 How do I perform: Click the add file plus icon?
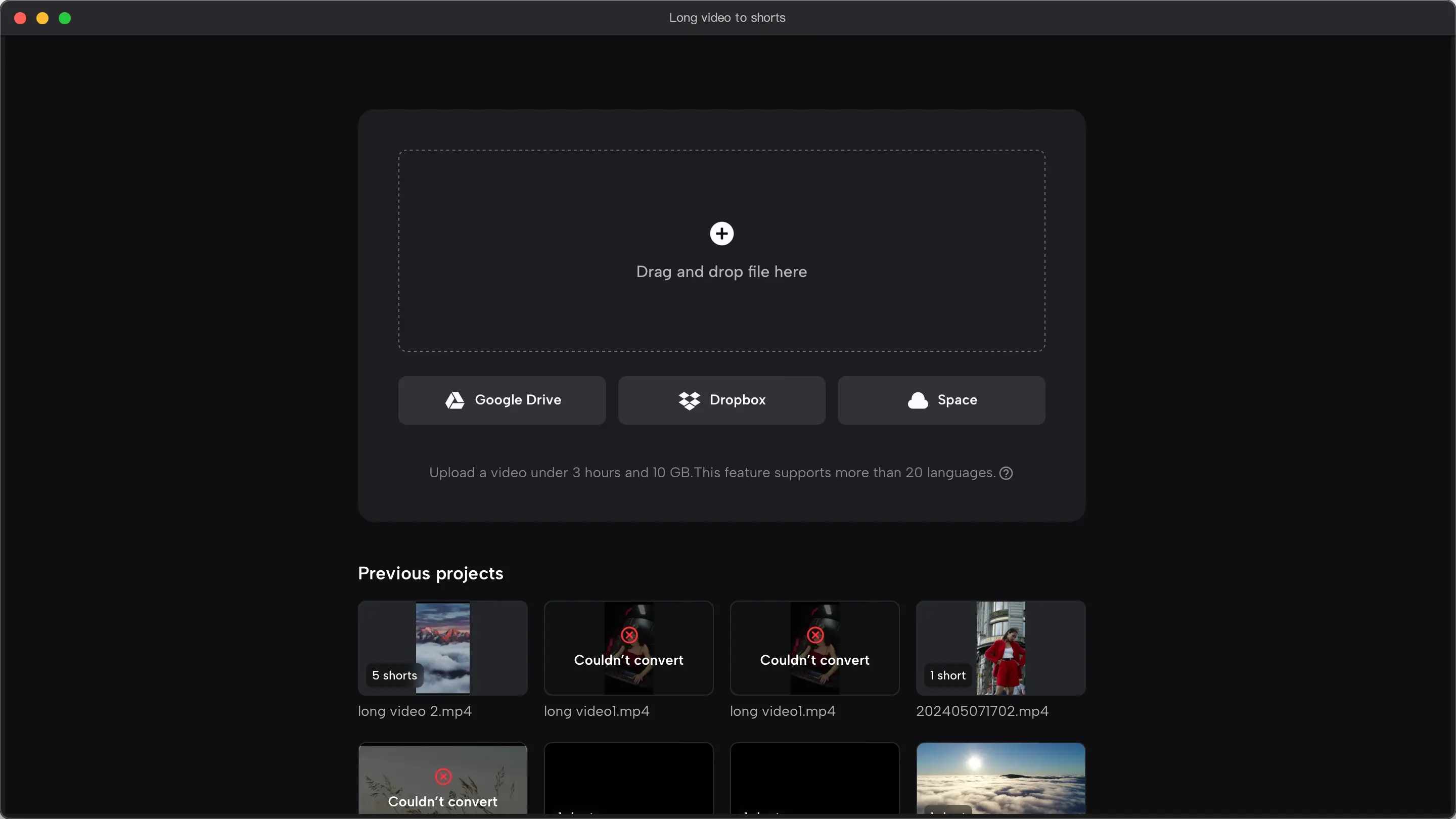(721, 234)
